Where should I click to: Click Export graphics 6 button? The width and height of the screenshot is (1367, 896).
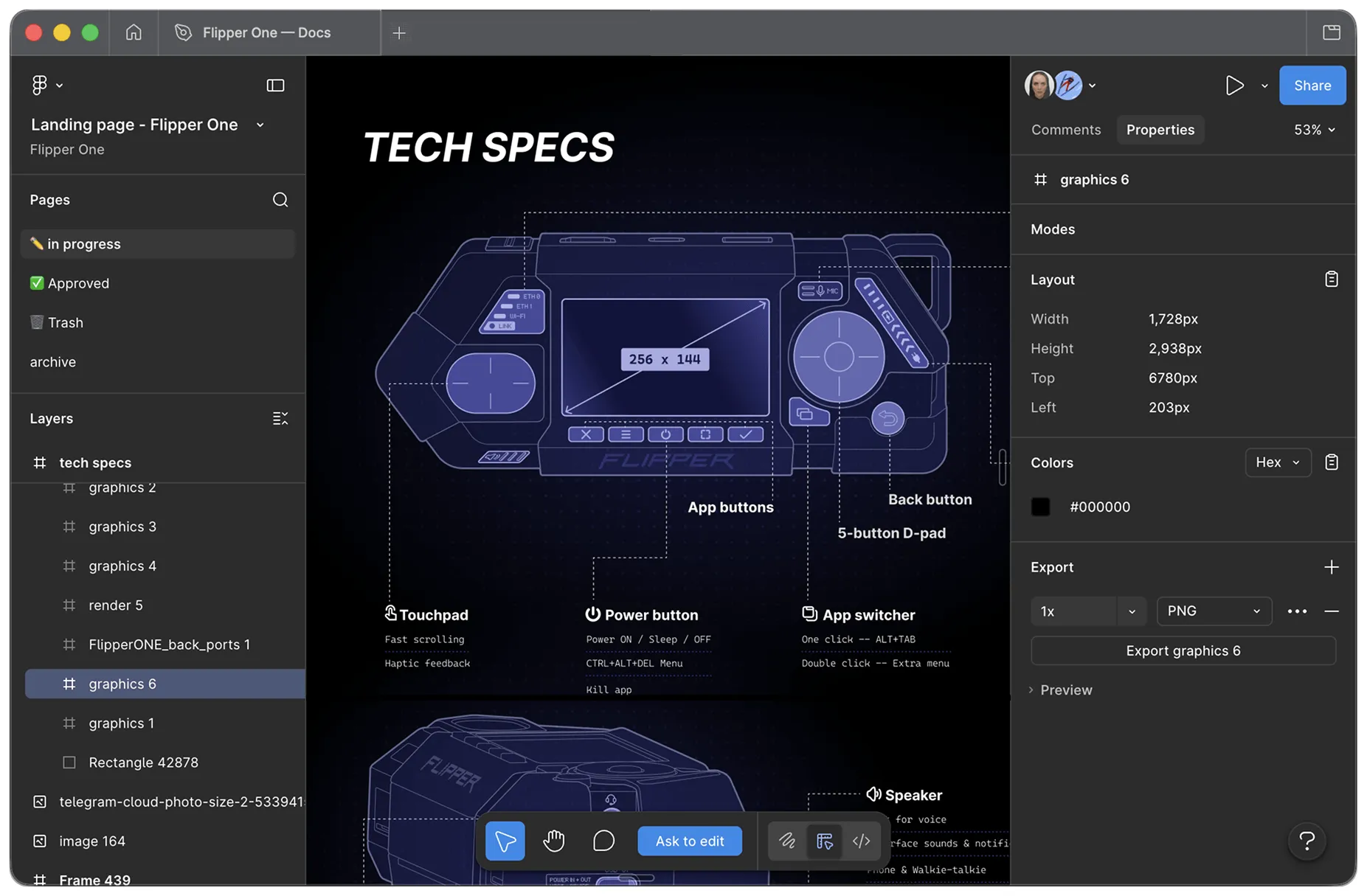1183,650
